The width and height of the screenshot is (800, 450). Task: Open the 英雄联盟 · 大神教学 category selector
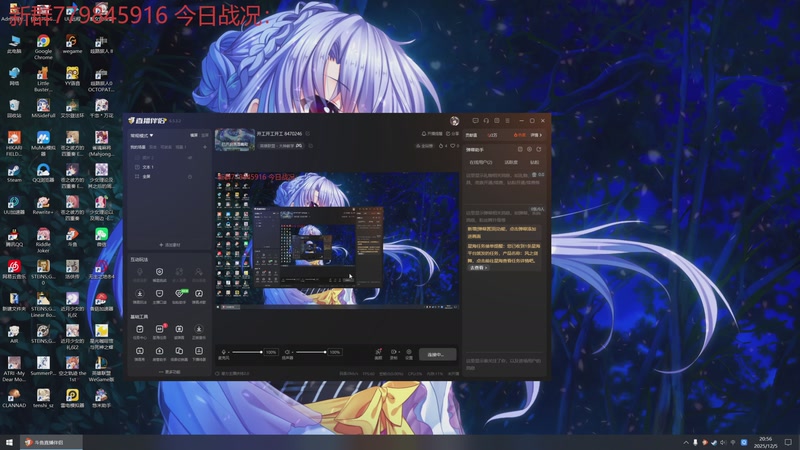click(281, 146)
